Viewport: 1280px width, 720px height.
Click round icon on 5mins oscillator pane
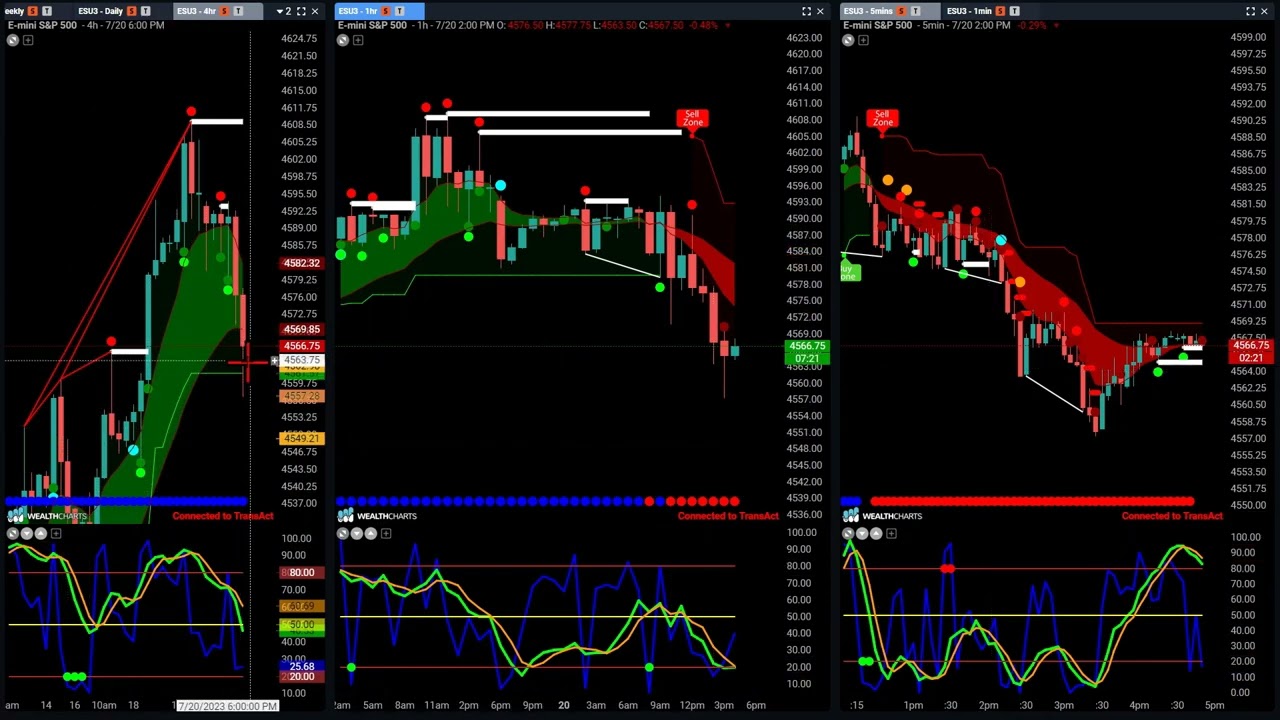[x=848, y=534]
